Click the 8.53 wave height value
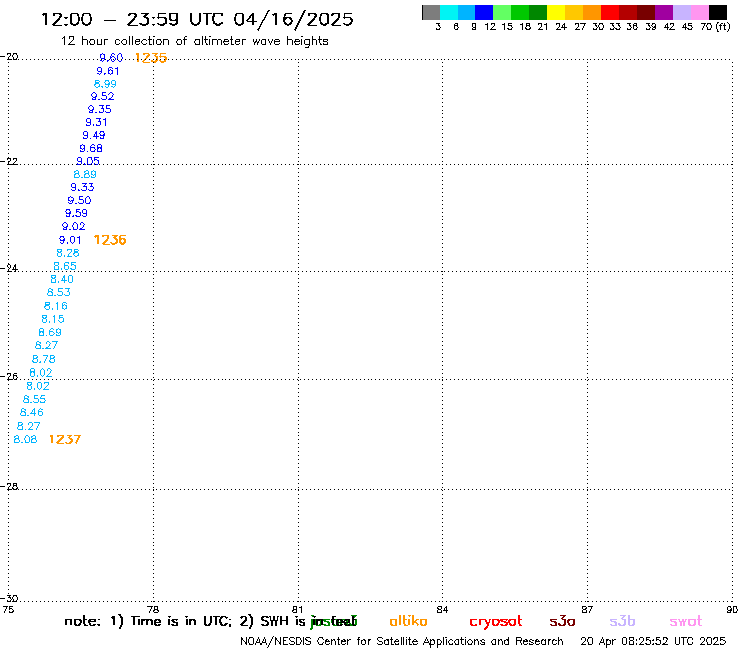 click(59, 292)
